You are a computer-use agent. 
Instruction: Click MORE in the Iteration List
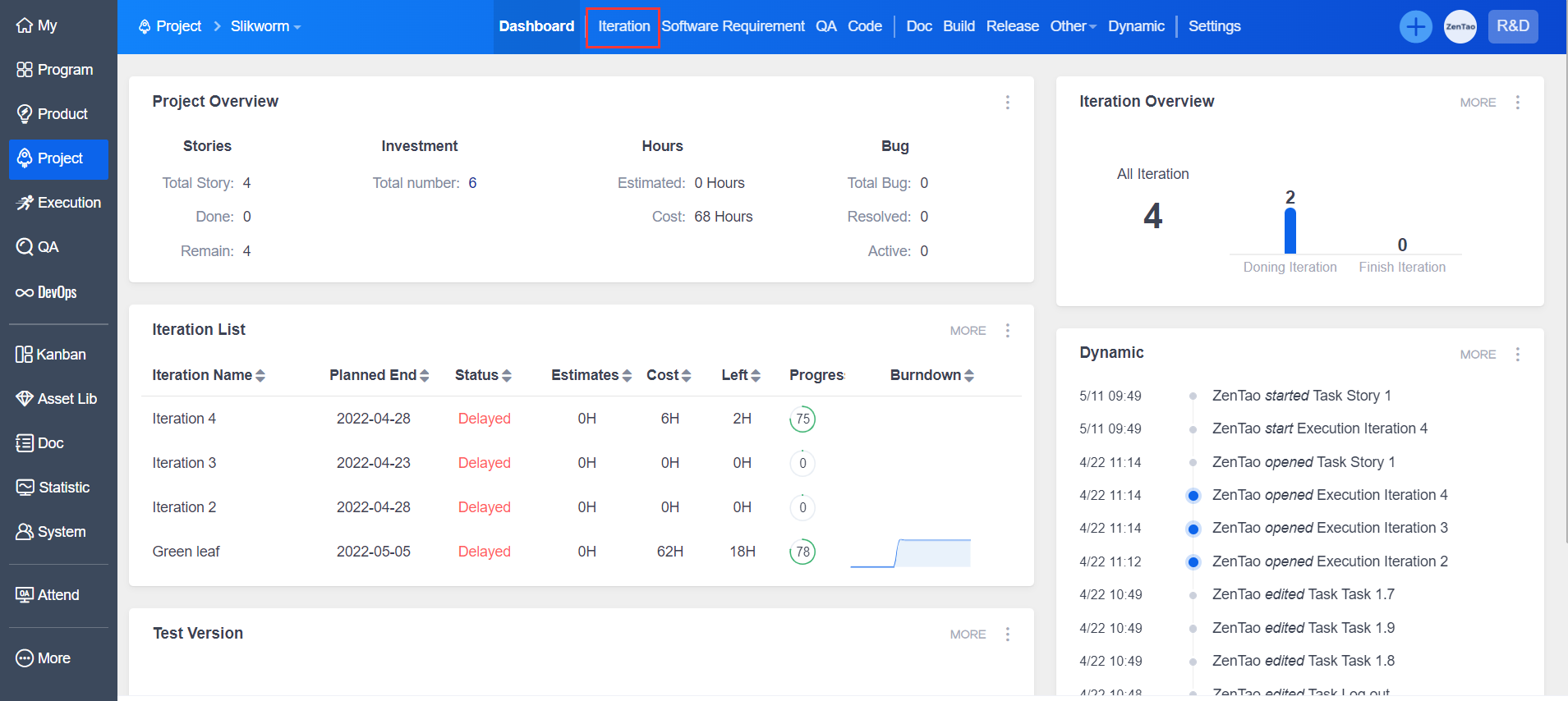point(968,331)
